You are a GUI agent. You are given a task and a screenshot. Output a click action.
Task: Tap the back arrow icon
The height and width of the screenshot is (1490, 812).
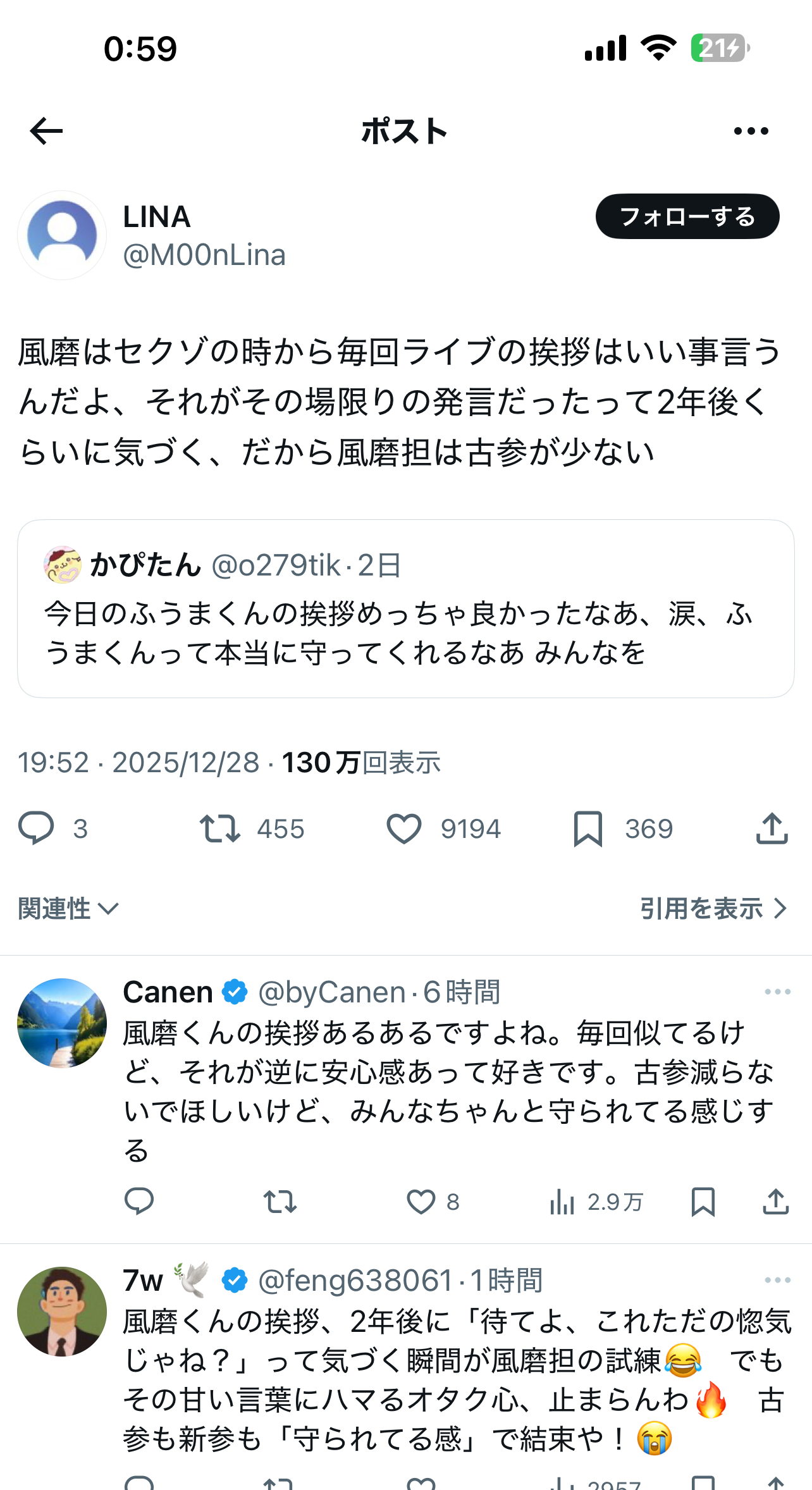pyautogui.click(x=46, y=131)
